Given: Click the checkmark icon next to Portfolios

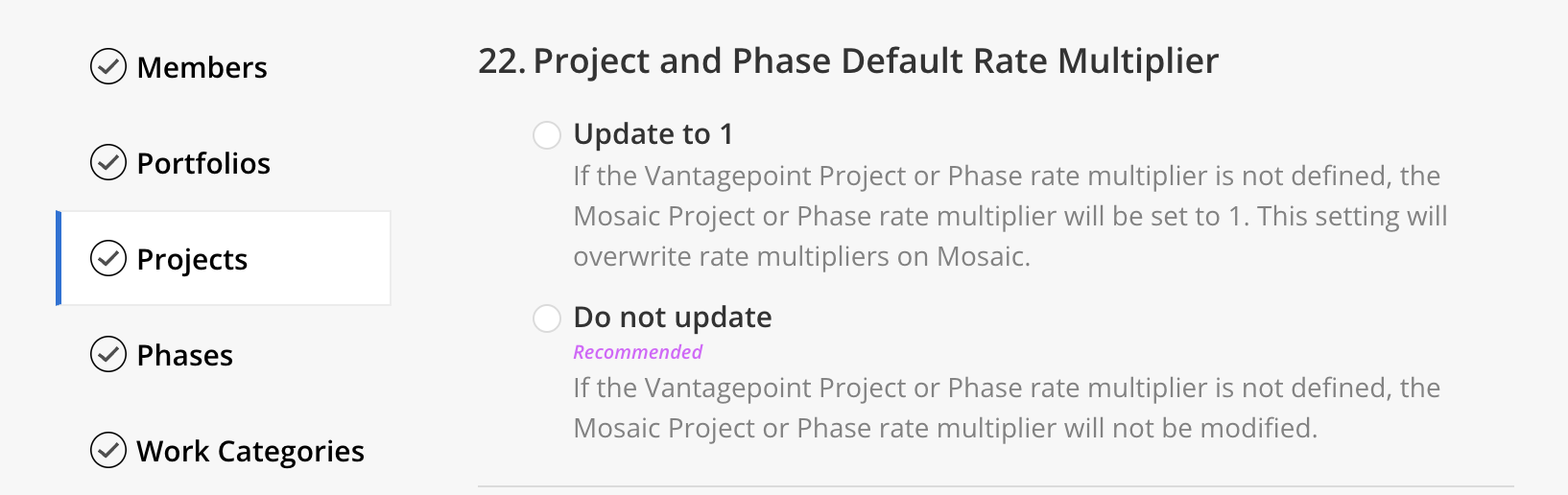Looking at the screenshot, I should pos(108,163).
